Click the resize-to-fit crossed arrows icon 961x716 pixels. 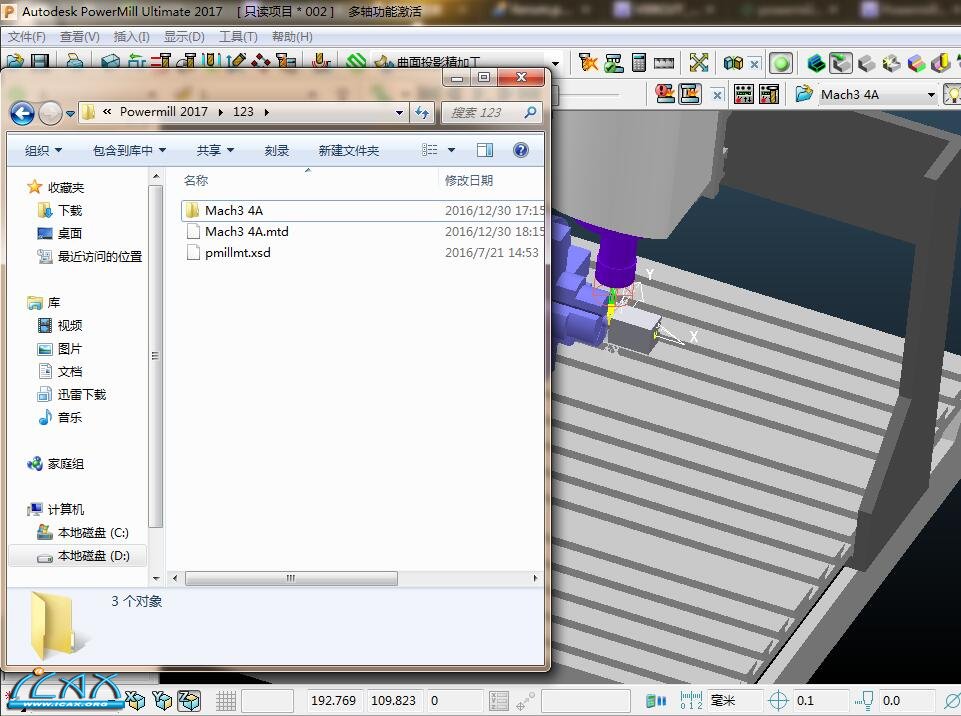[699, 63]
